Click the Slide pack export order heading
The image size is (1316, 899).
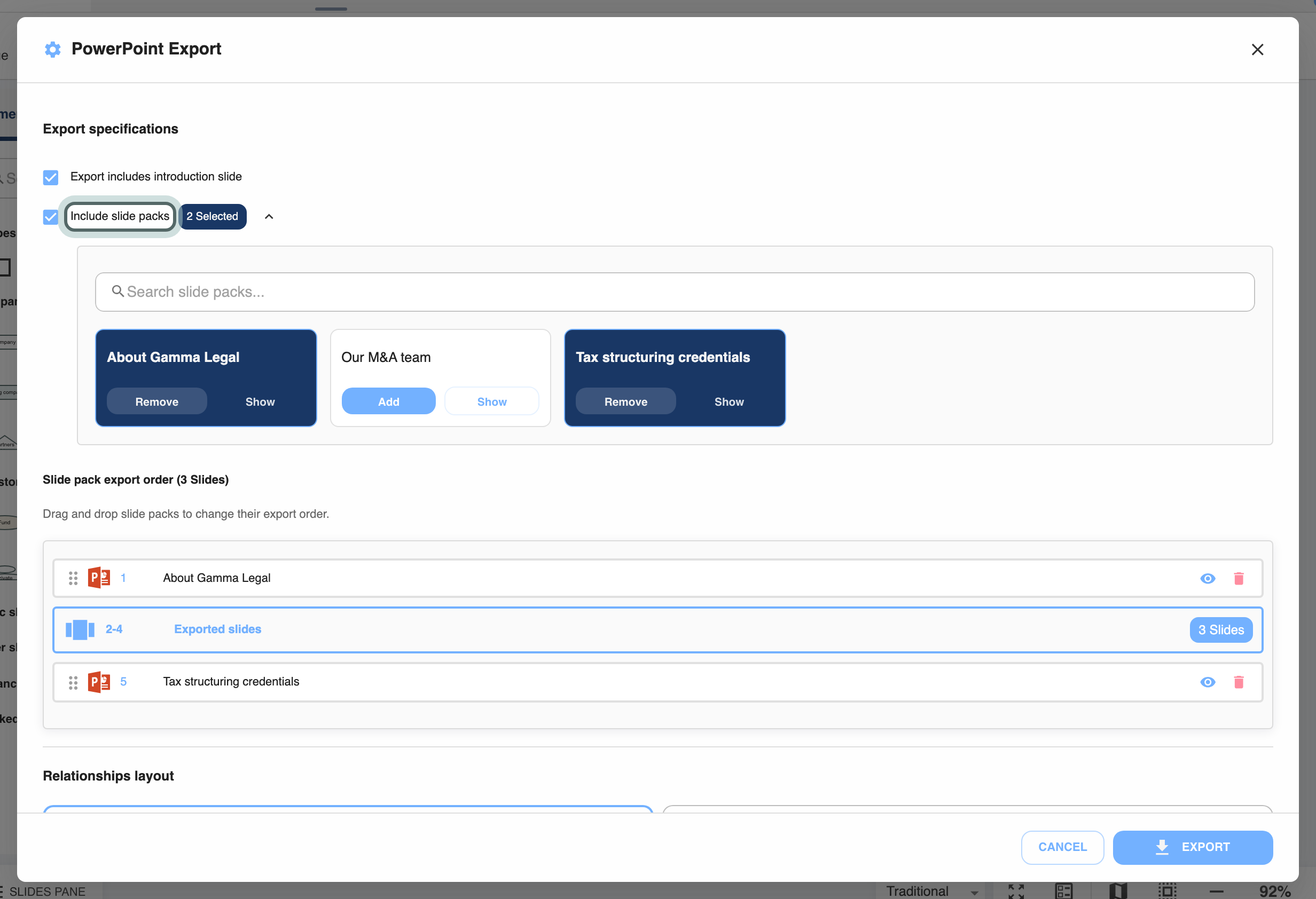click(136, 479)
